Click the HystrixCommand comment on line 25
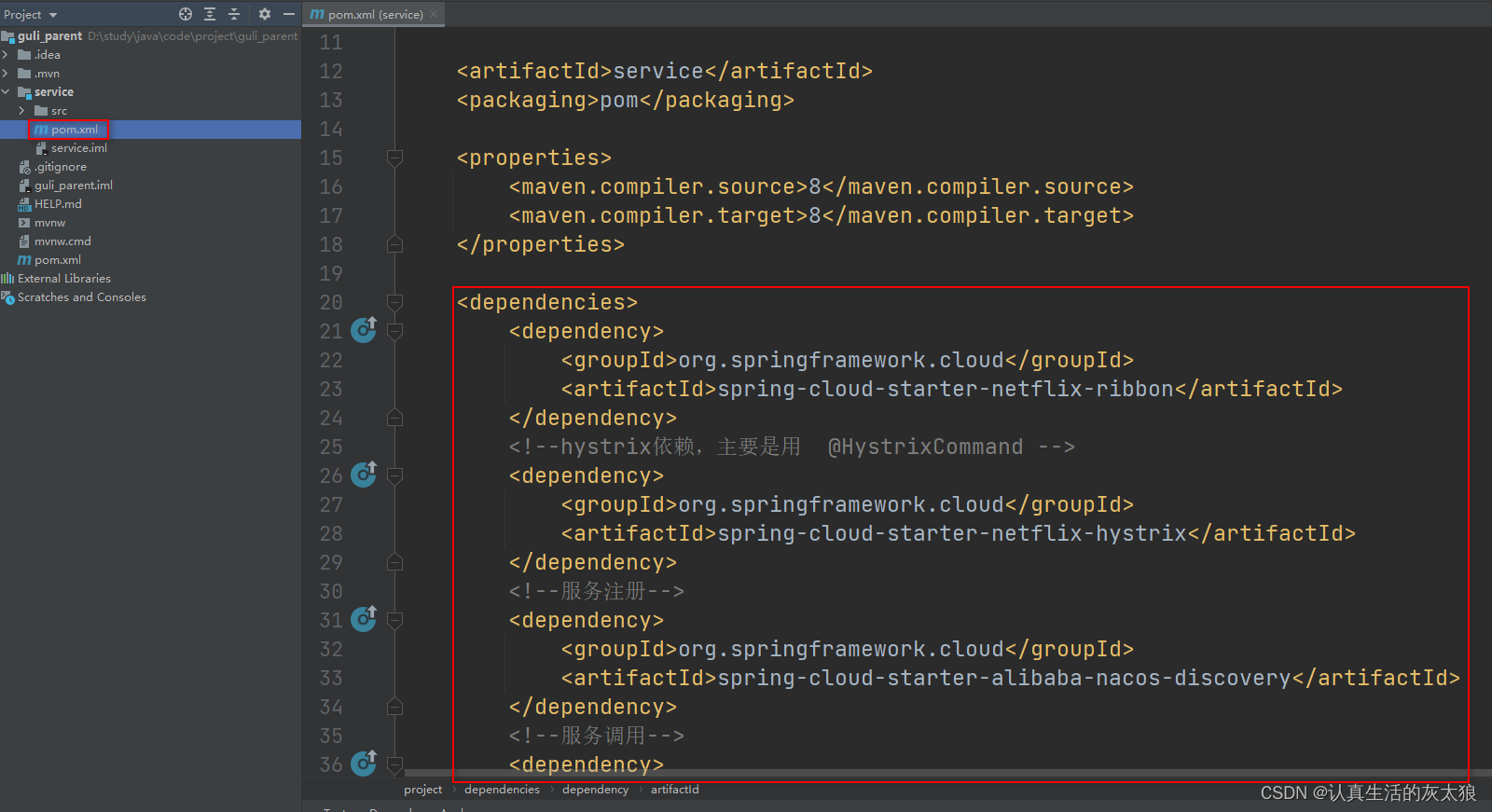 (792, 447)
